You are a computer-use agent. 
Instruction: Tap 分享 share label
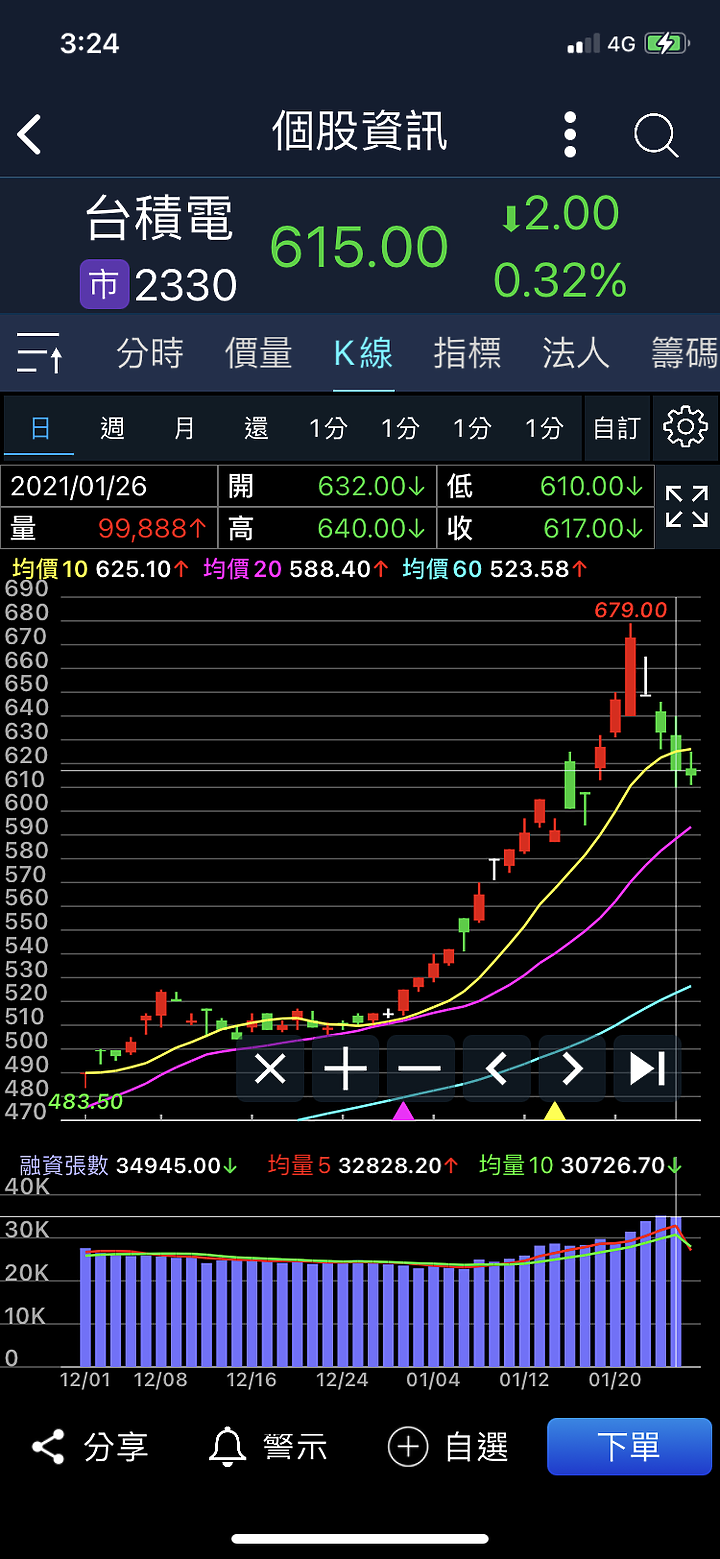point(116,1447)
